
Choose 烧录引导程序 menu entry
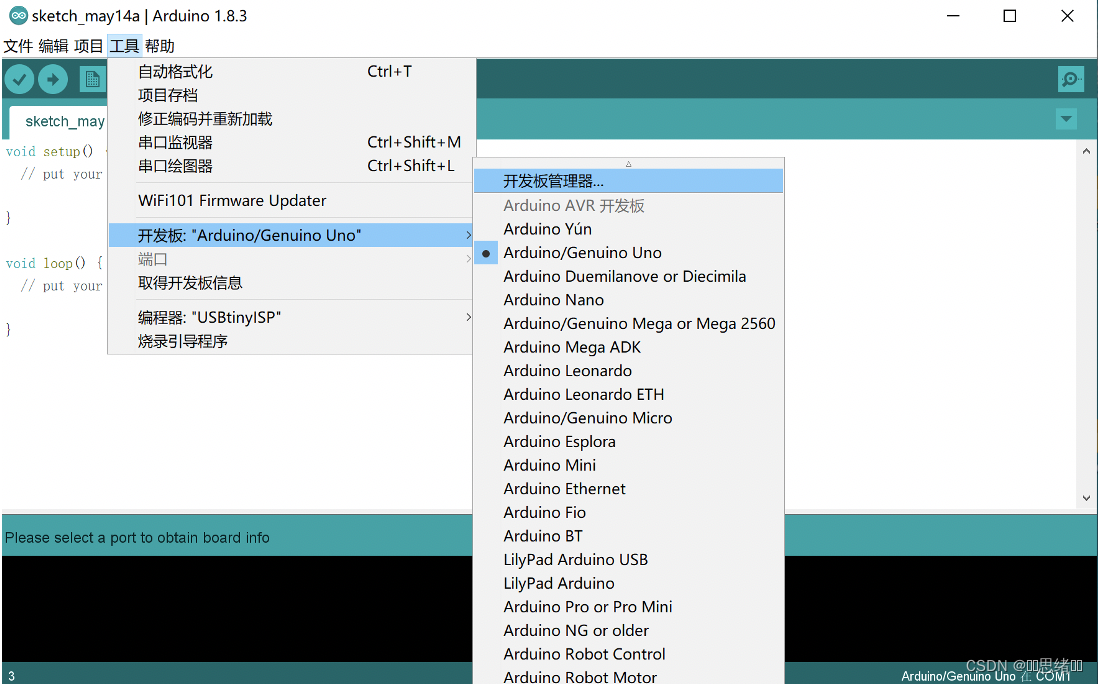[291, 342]
